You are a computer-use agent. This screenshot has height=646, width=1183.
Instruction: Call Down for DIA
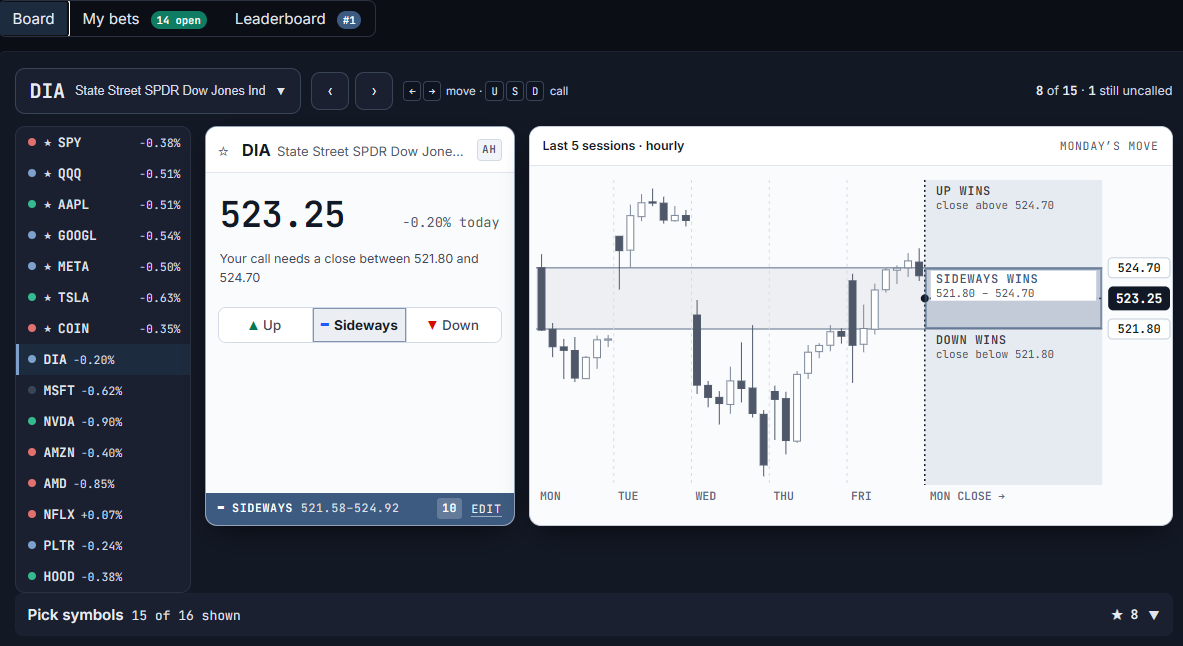pyautogui.click(x=453, y=325)
